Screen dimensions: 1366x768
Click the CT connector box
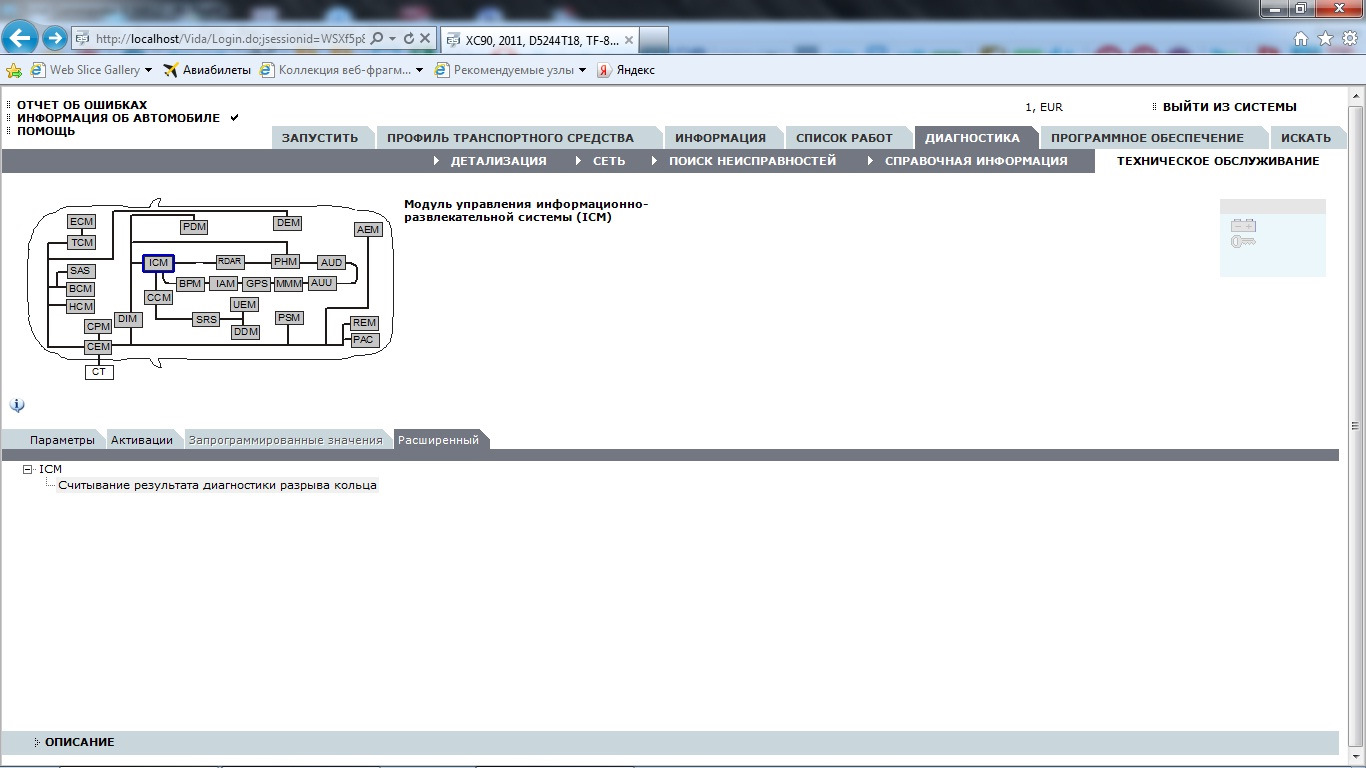pyautogui.click(x=99, y=372)
